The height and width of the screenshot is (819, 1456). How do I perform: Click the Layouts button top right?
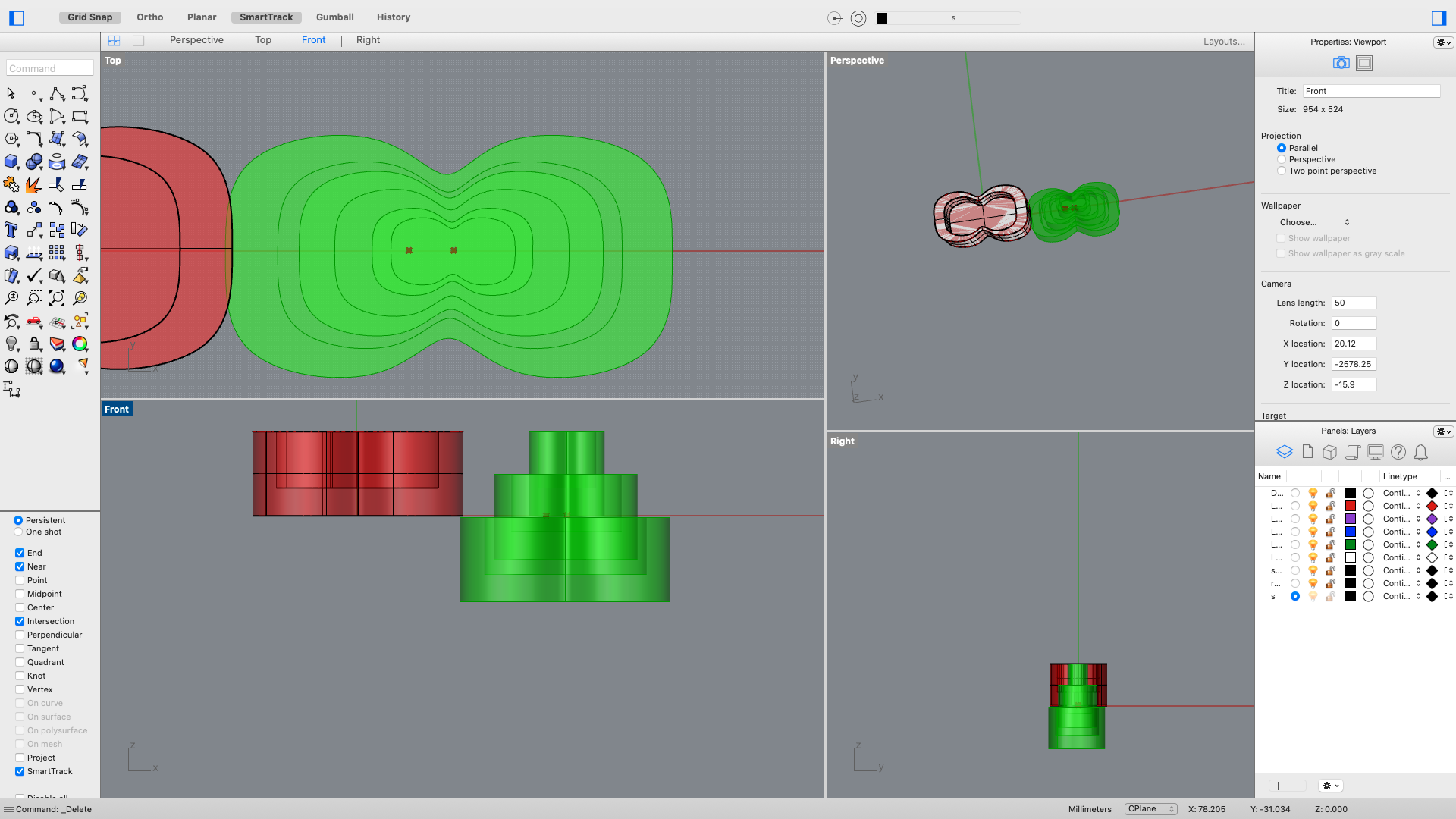[x=1225, y=40]
